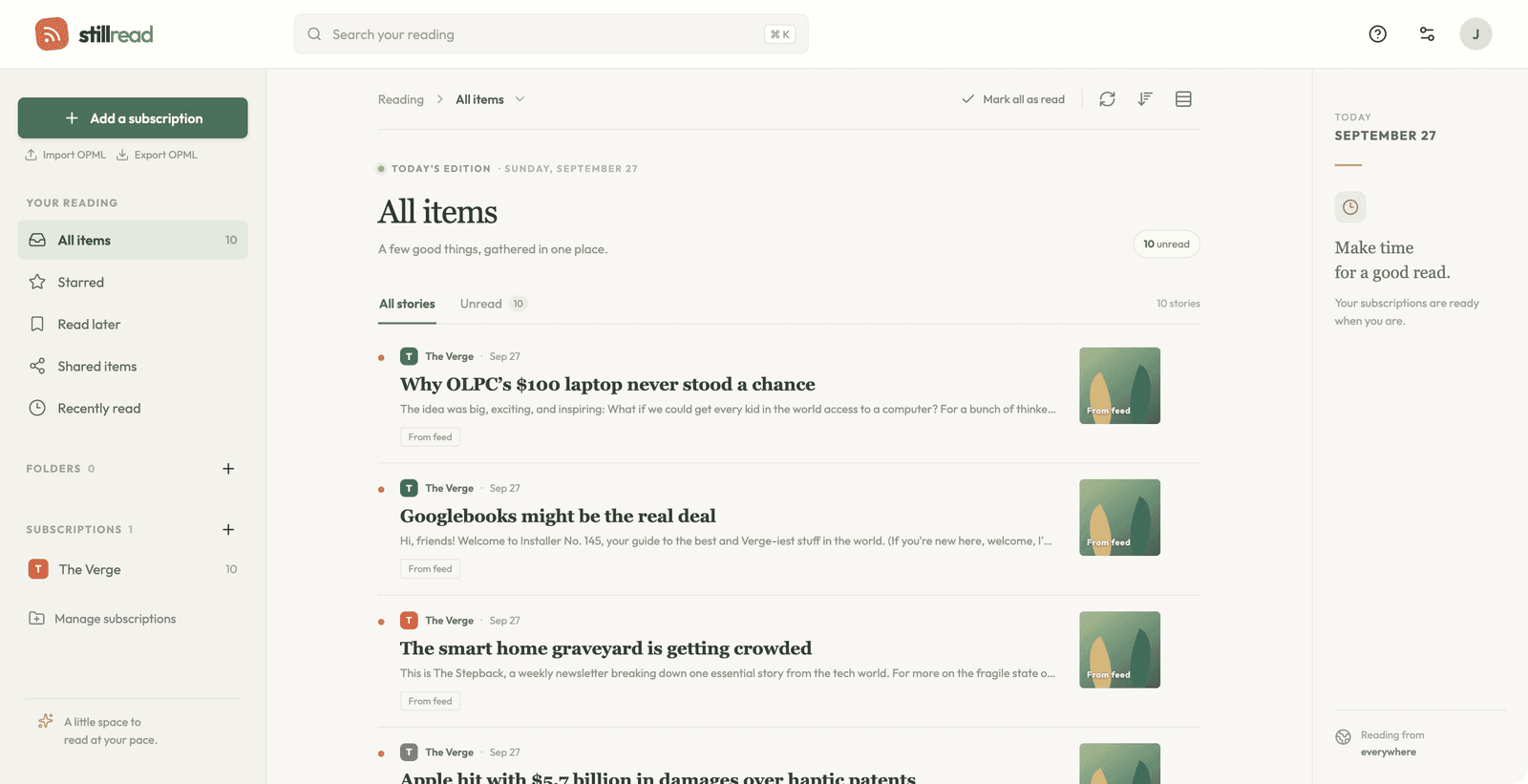Open 'Googlebooks might be the real deal'
This screenshot has height=784, width=1528.
click(x=558, y=516)
